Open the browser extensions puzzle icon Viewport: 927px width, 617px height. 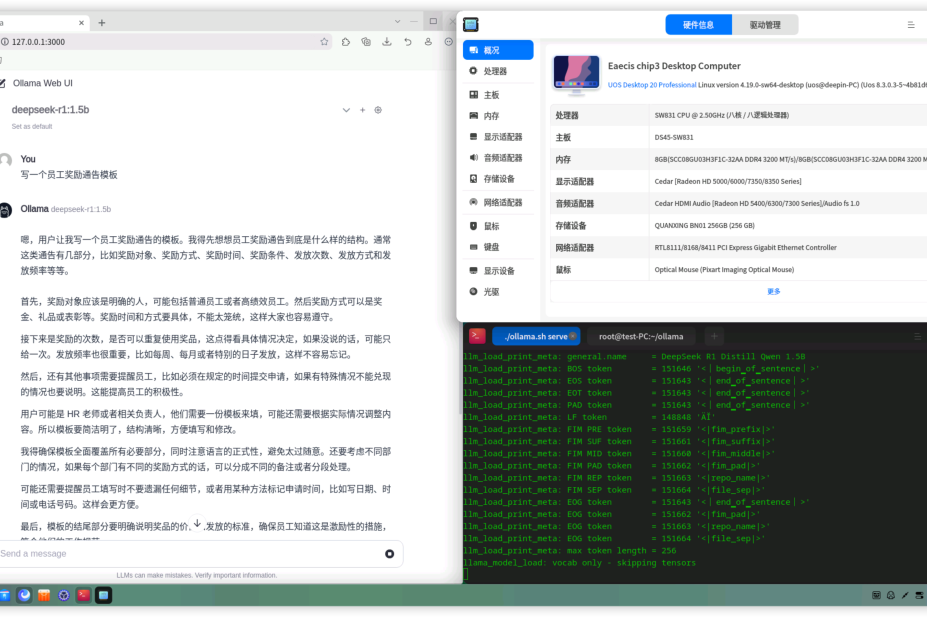pyautogui.click(x=346, y=42)
